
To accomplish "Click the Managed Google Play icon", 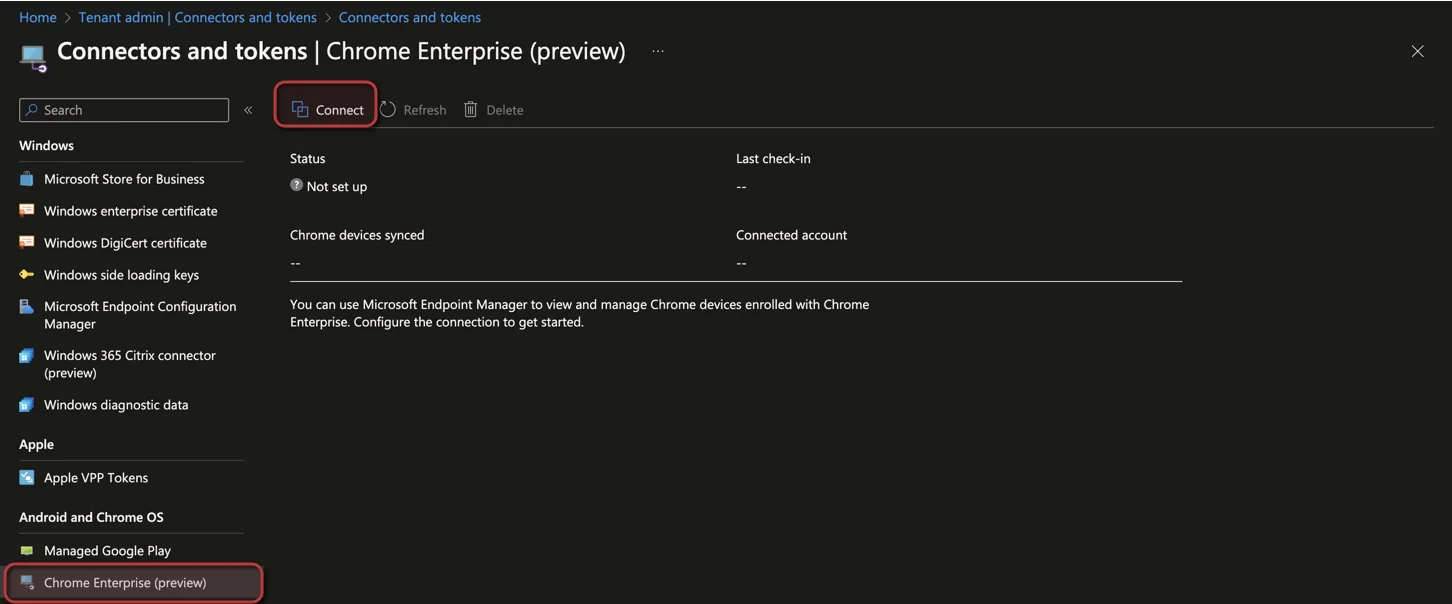I will coord(27,551).
